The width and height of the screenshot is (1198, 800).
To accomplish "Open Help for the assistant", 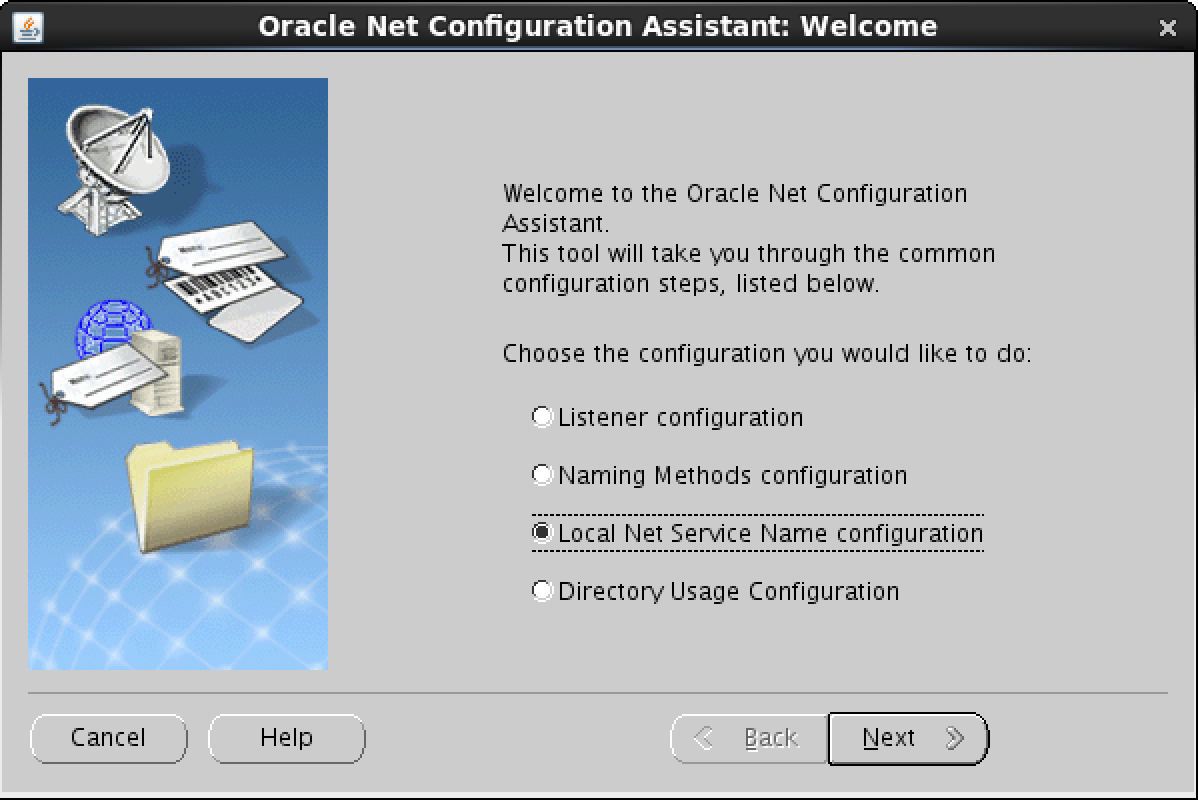I will pyautogui.click(x=286, y=738).
